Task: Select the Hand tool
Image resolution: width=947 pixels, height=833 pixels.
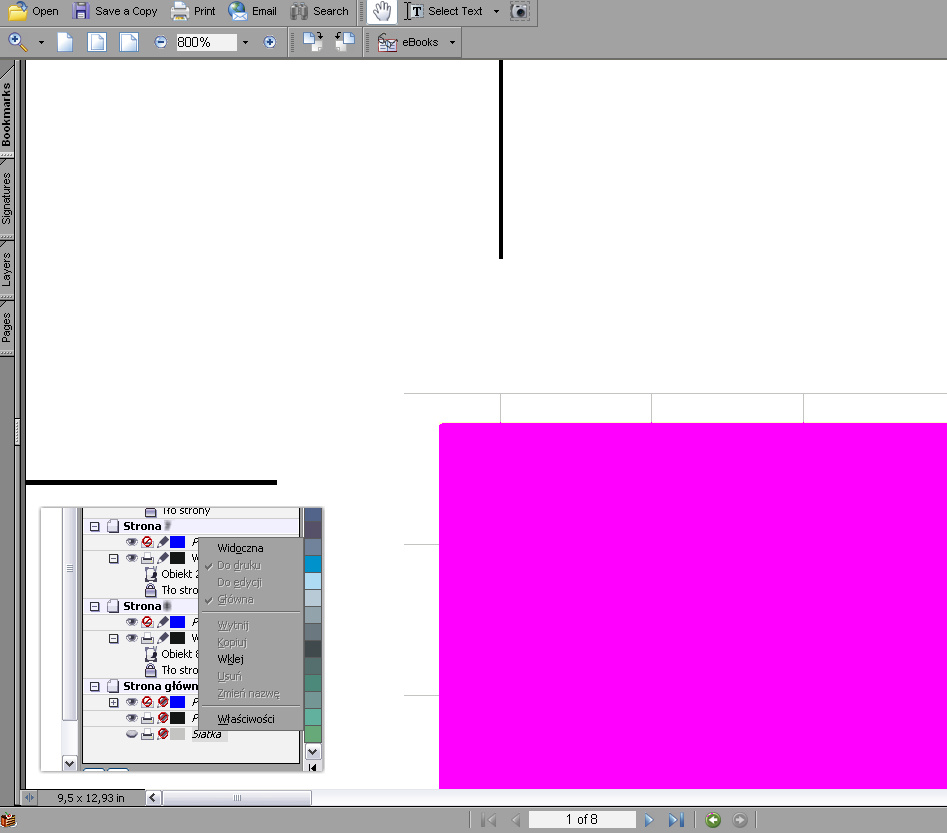Action: pos(380,12)
